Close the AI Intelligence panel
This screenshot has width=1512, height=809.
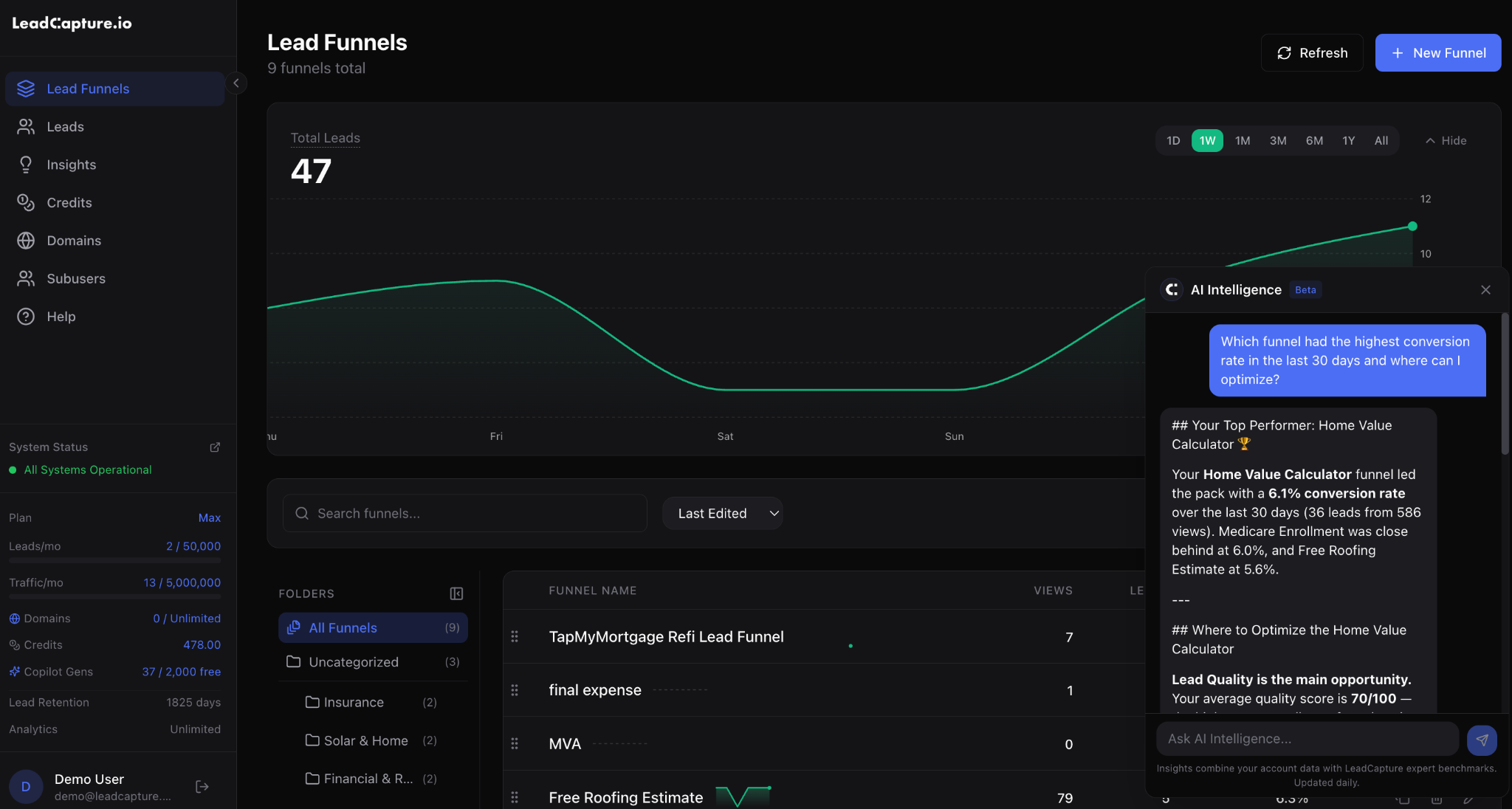point(1485,289)
